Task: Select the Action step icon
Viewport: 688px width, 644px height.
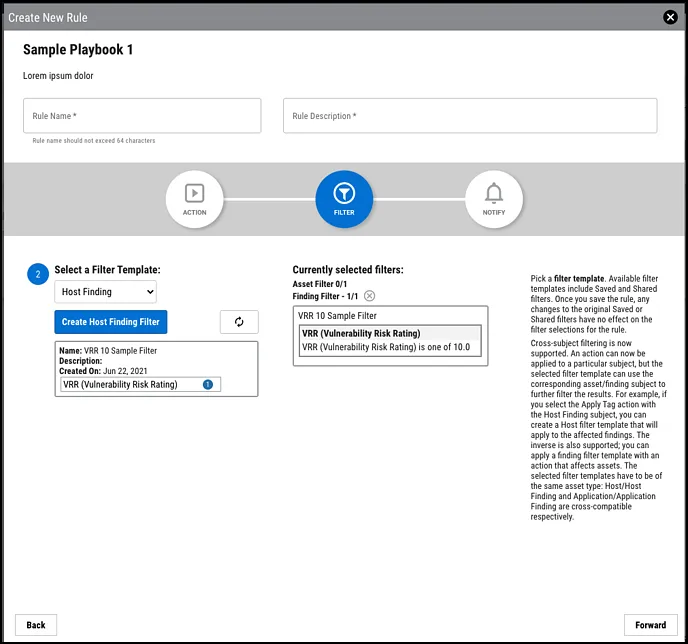Action: click(x=194, y=199)
